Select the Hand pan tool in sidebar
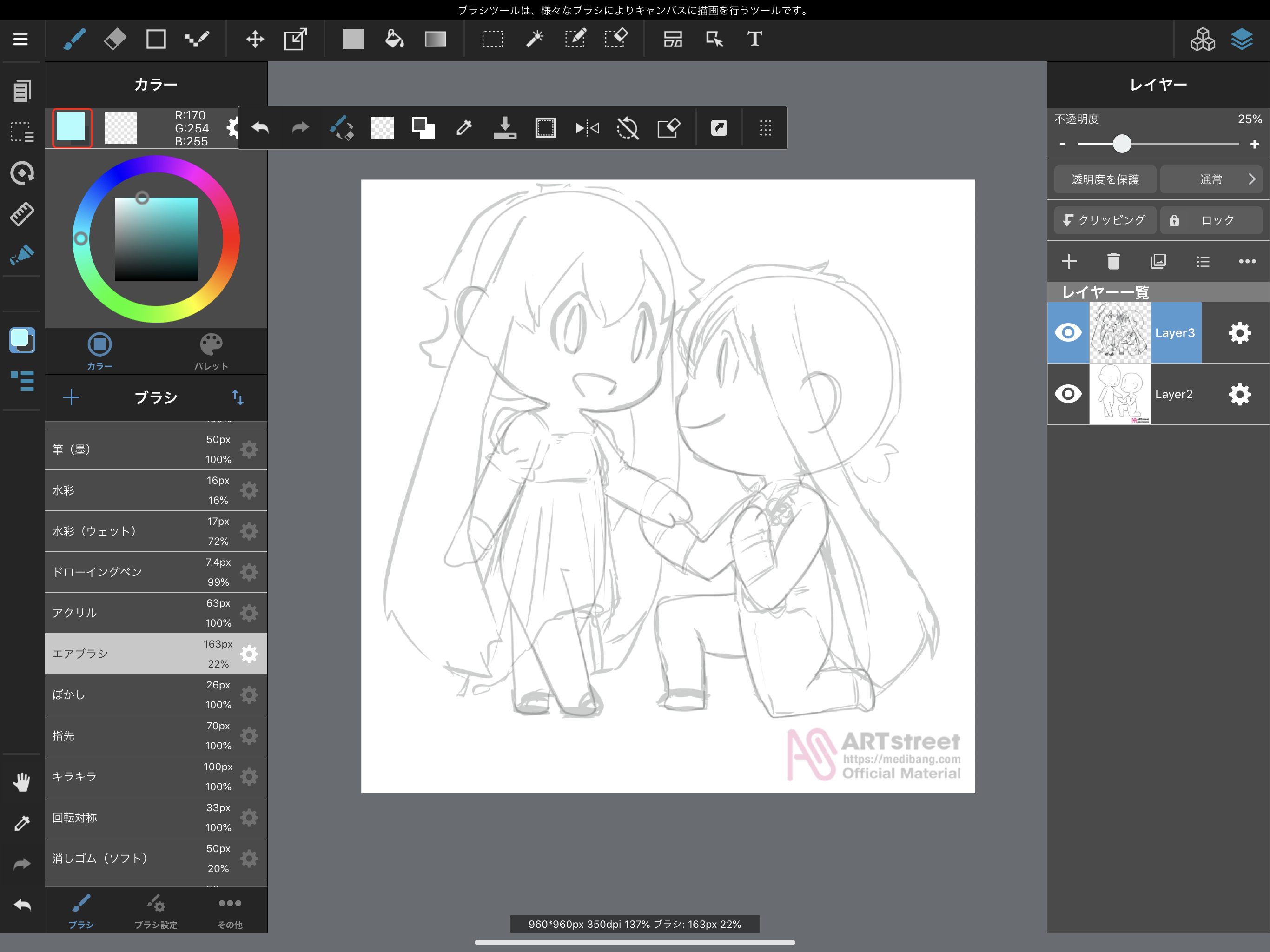The width and height of the screenshot is (1270, 952). pos(22,782)
